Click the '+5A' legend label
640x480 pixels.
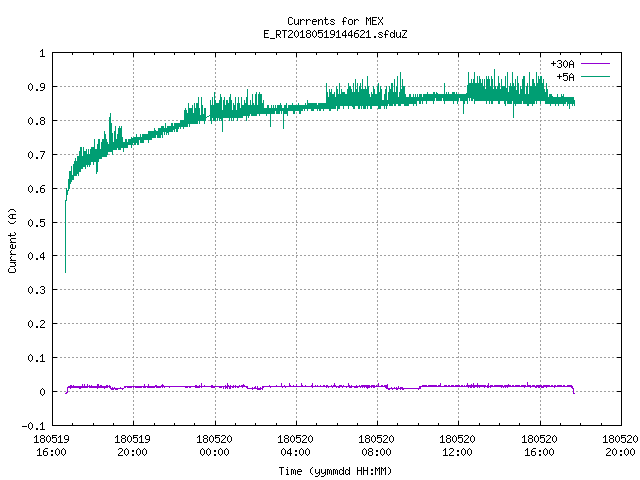565,77
